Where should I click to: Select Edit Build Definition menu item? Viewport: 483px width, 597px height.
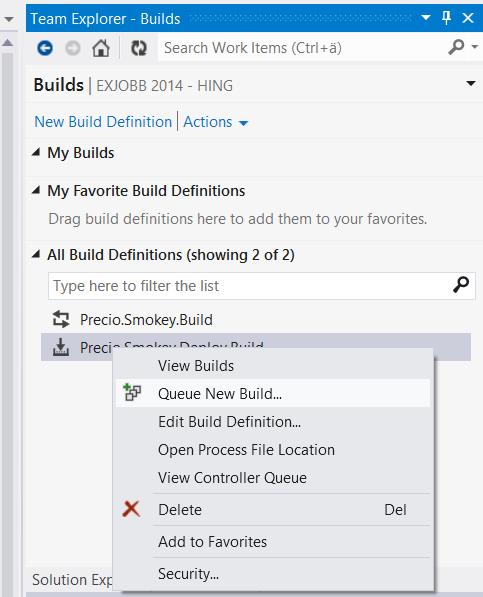(x=273, y=421)
